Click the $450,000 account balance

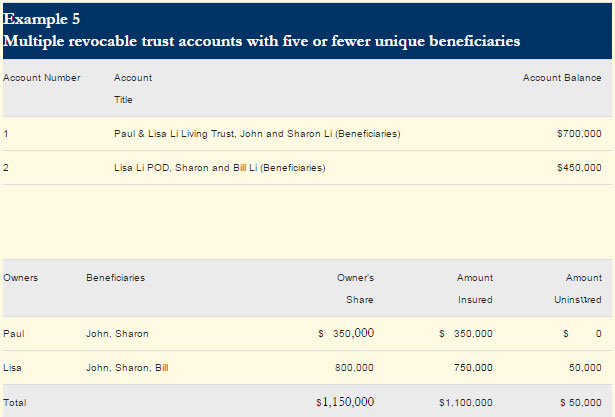click(x=579, y=168)
